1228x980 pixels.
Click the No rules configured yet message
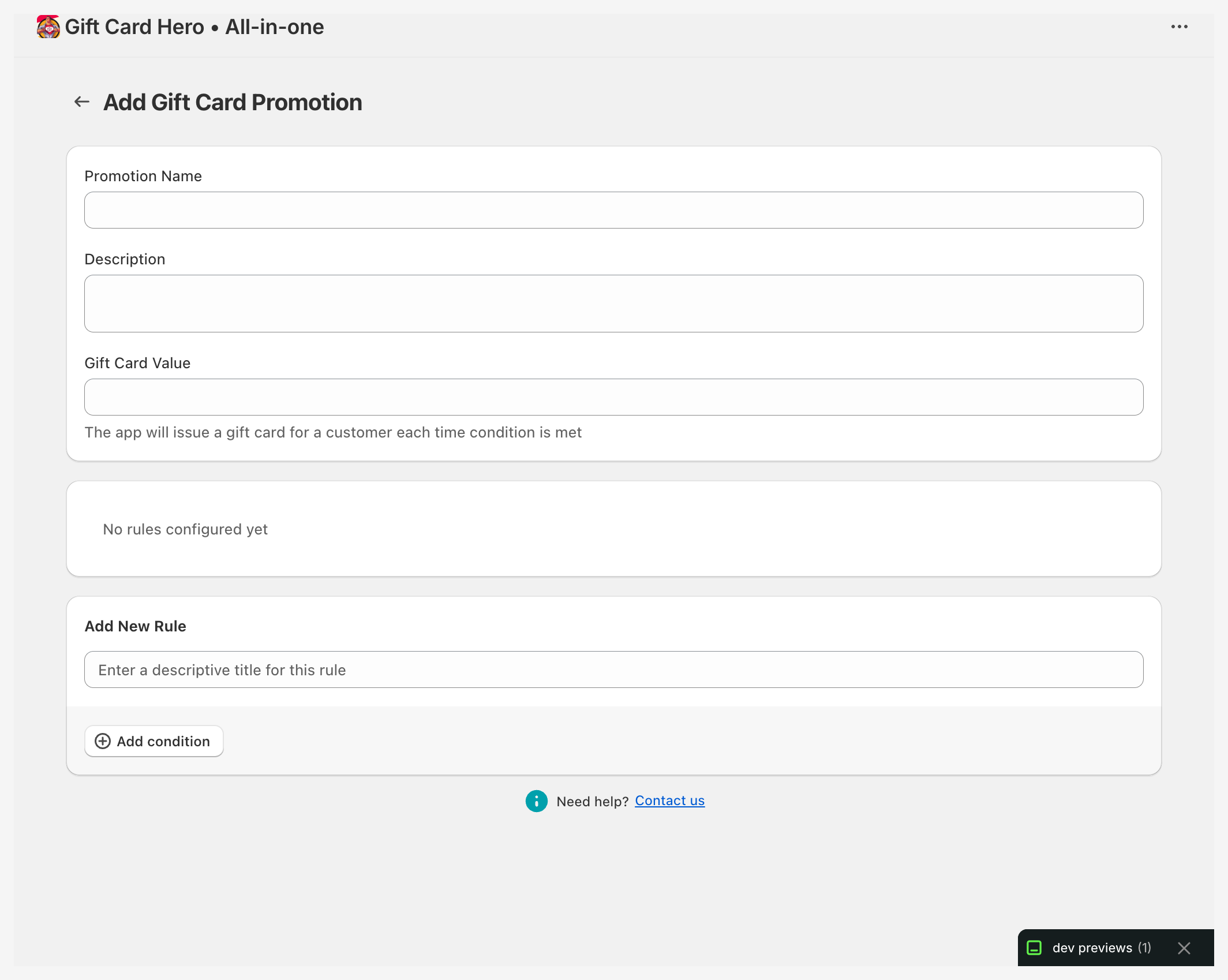pos(185,529)
